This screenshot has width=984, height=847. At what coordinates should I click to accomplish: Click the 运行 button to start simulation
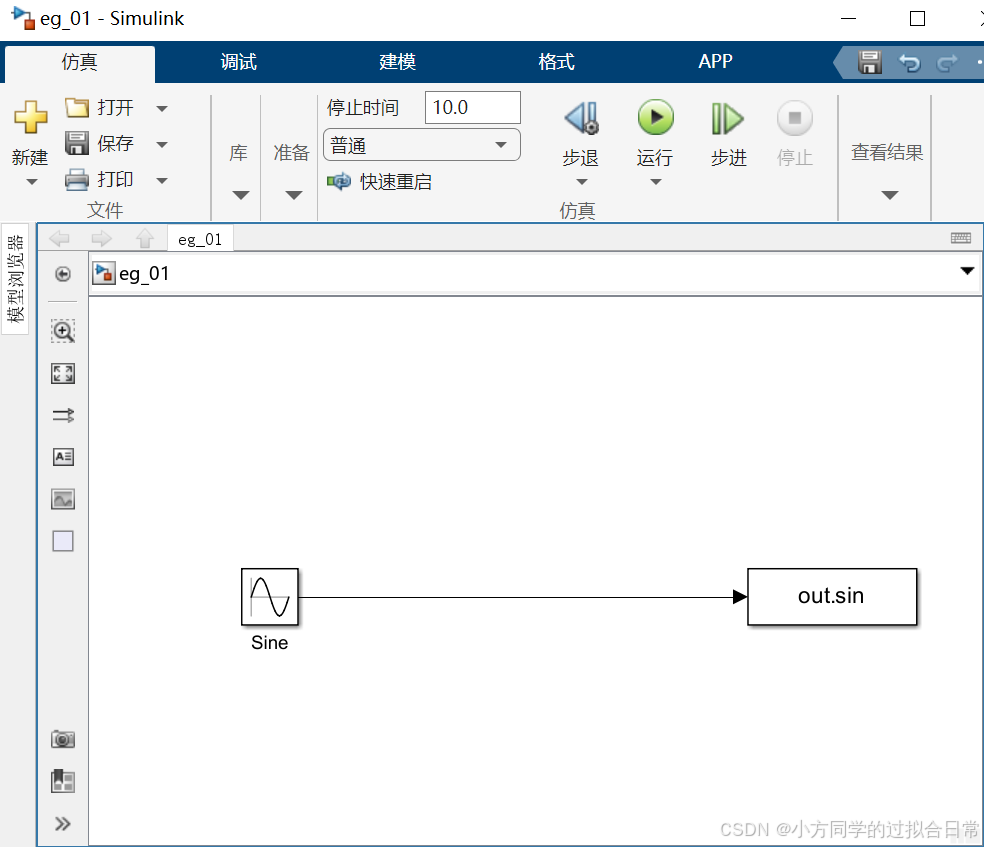pos(655,117)
